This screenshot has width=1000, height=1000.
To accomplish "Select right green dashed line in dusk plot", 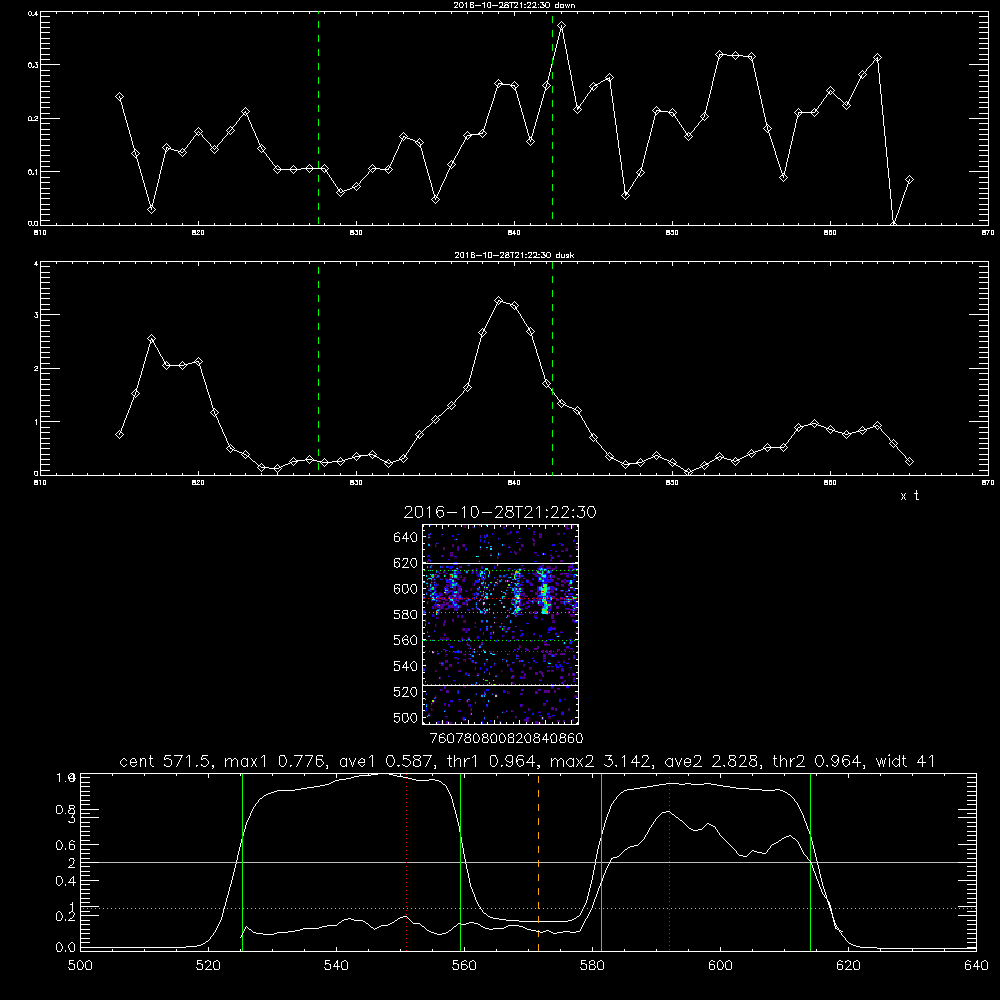I will coord(552,368).
